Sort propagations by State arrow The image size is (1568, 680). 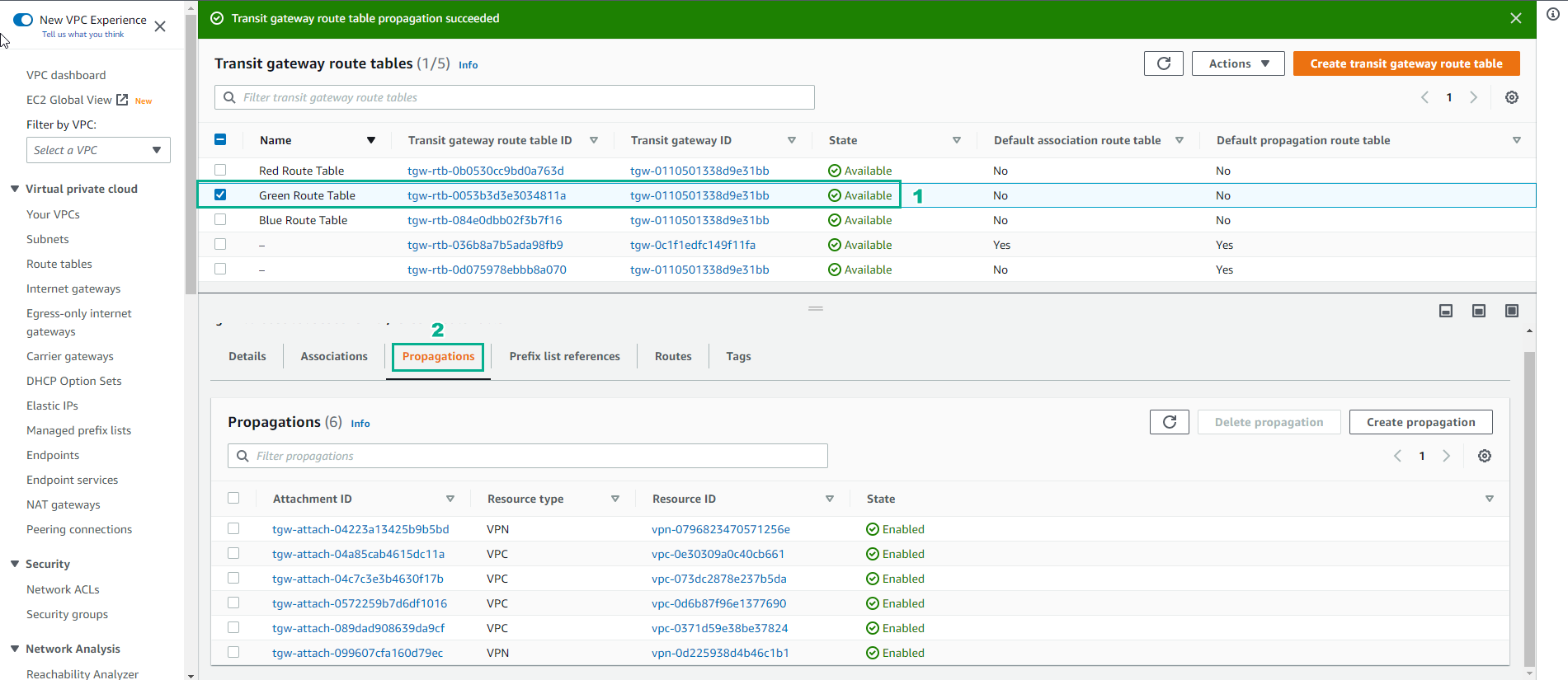pos(1489,499)
